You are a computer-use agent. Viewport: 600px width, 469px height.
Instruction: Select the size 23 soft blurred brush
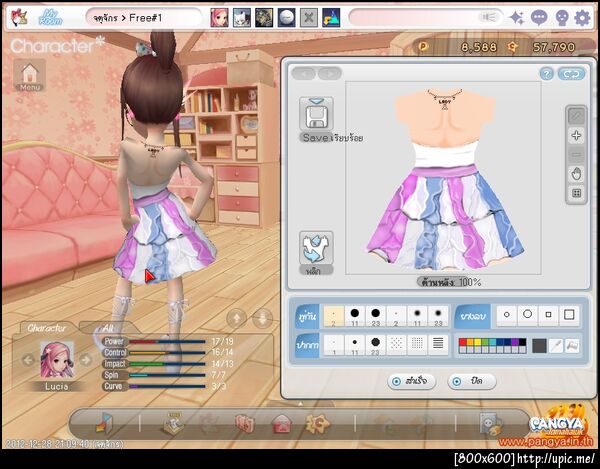point(439,316)
